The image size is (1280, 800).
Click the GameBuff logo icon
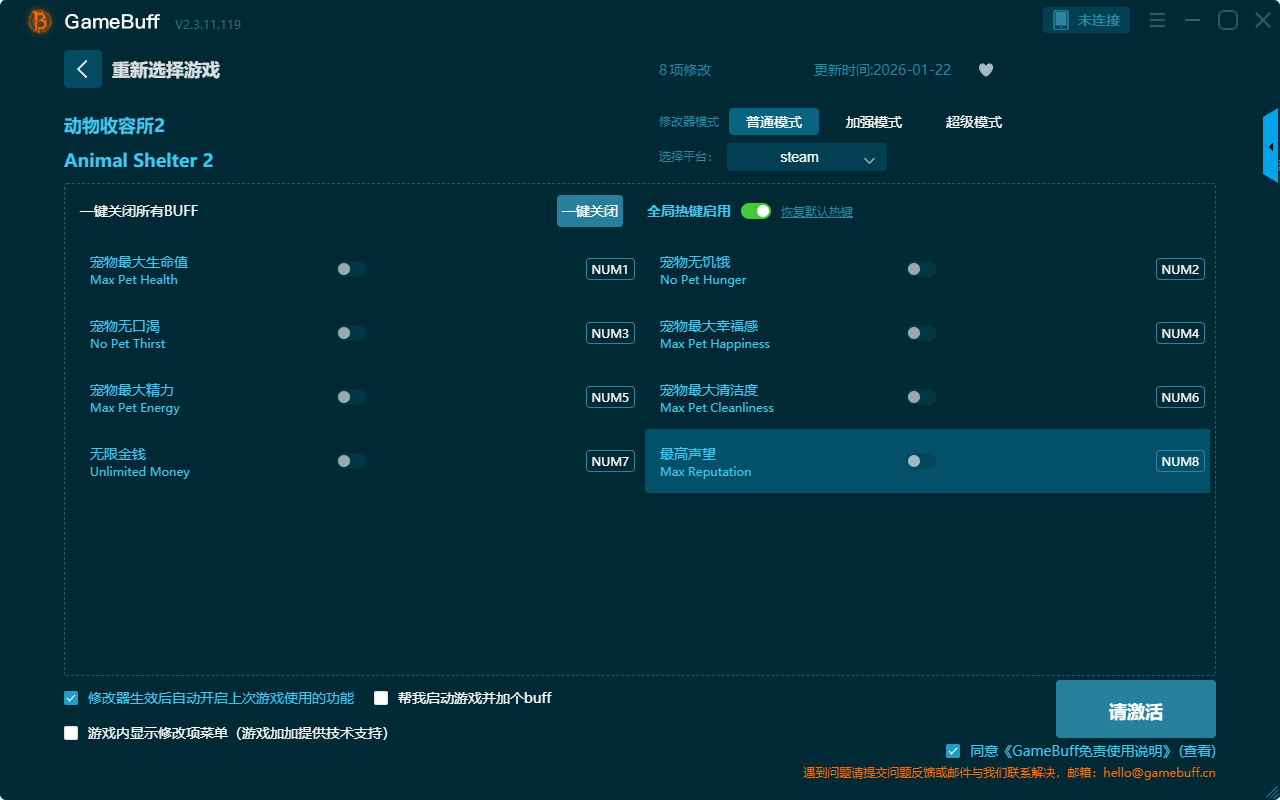[x=40, y=21]
